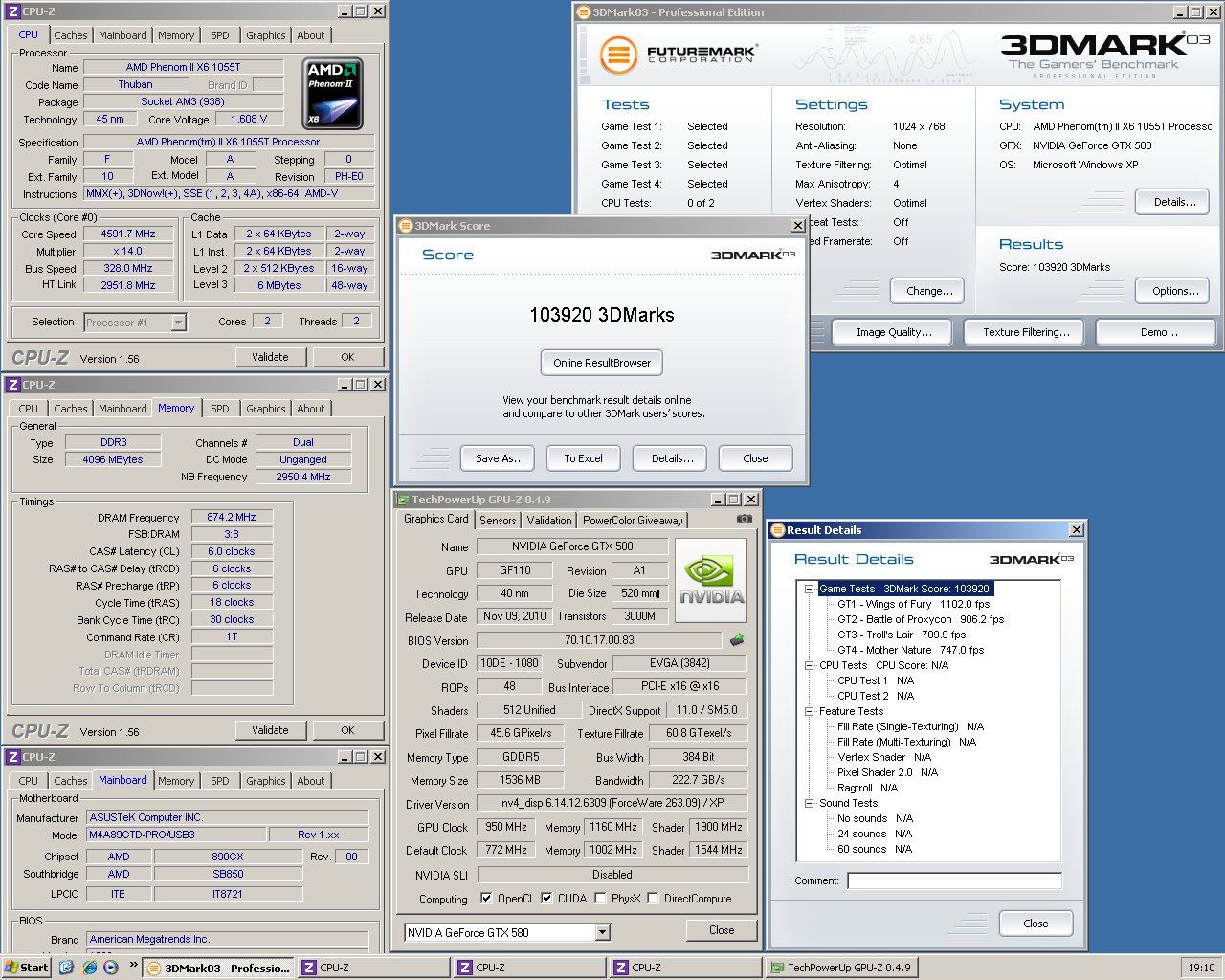
Task: Click Texture Filtering button in 3DMark03
Action: click(1026, 332)
